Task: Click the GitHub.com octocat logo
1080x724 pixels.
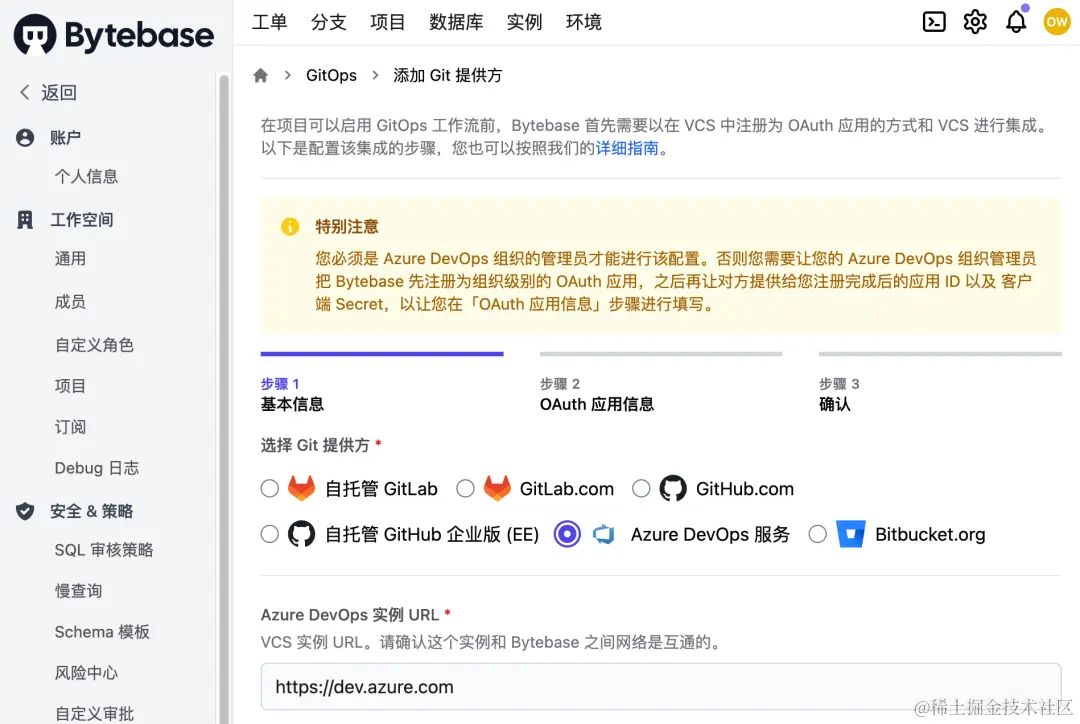Action: (673, 488)
